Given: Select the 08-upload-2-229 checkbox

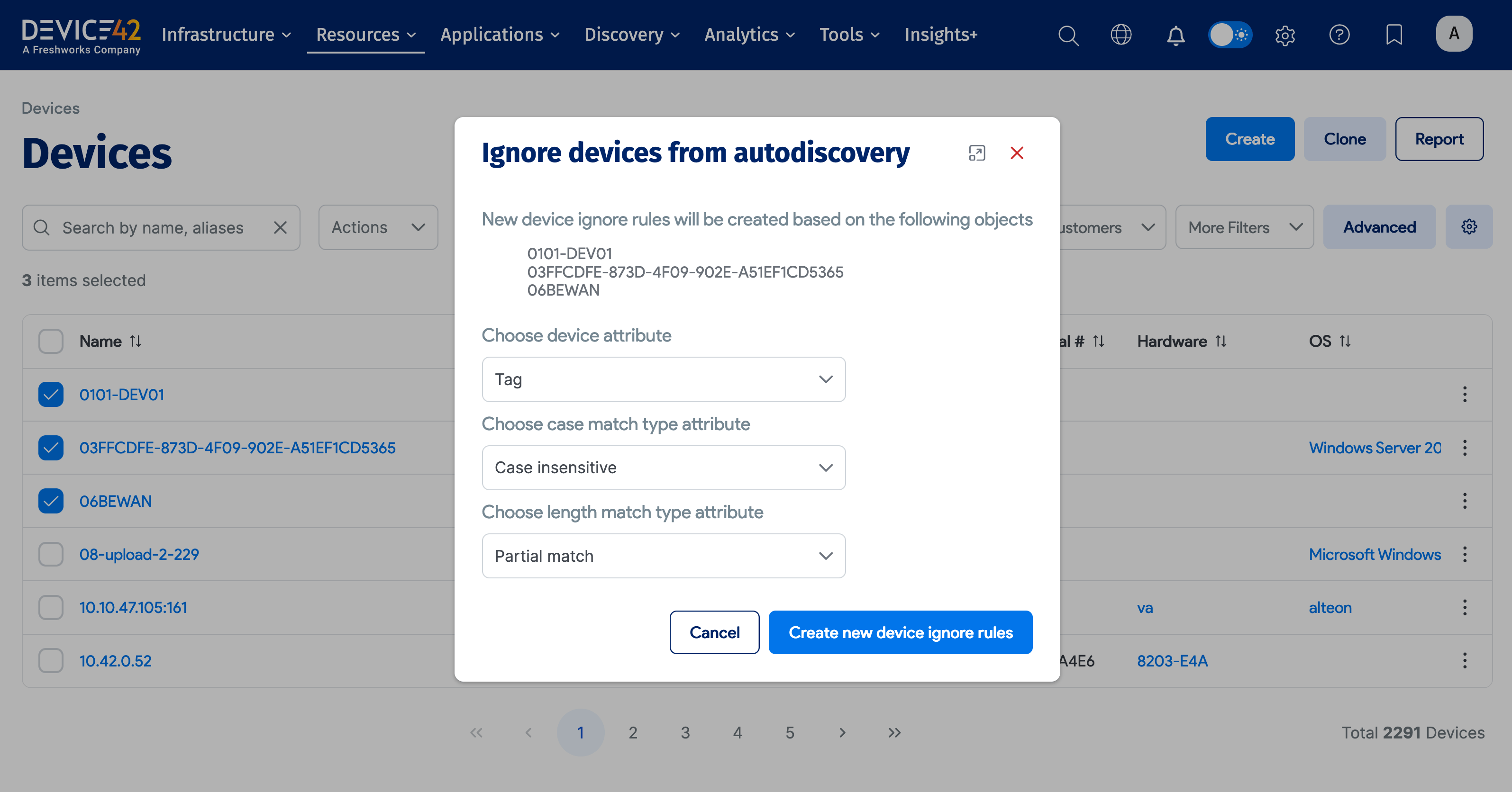Looking at the screenshot, I should 50,554.
